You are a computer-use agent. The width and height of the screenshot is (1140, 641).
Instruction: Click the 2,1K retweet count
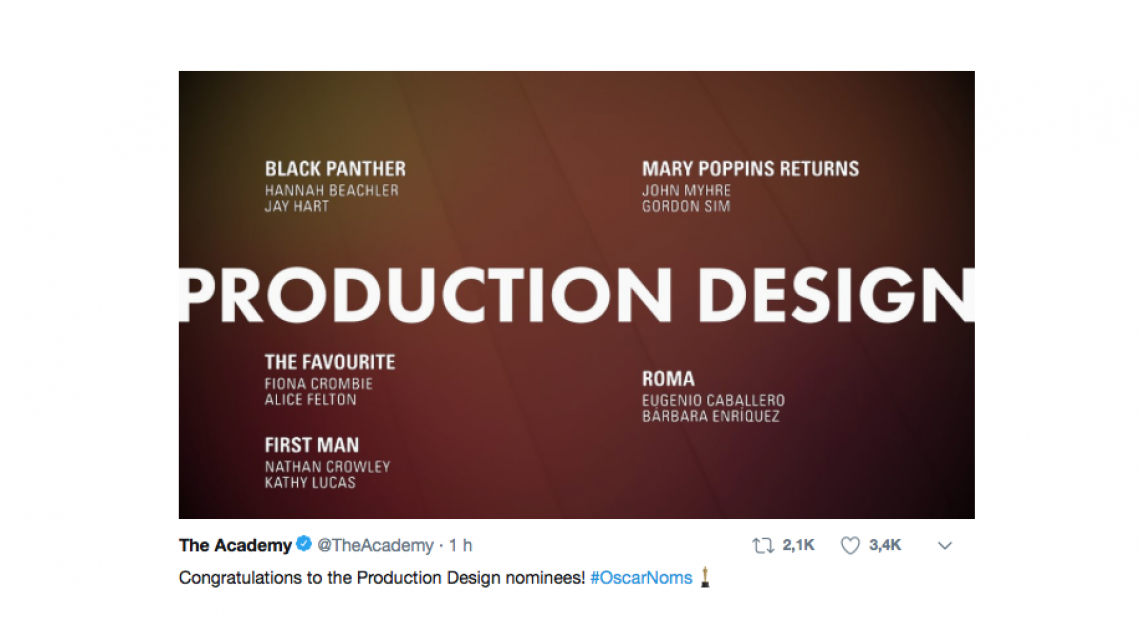coord(799,546)
